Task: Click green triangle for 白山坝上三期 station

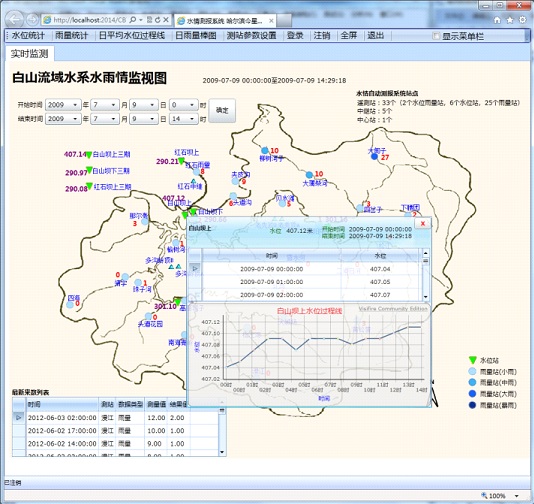Action: coord(89,155)
